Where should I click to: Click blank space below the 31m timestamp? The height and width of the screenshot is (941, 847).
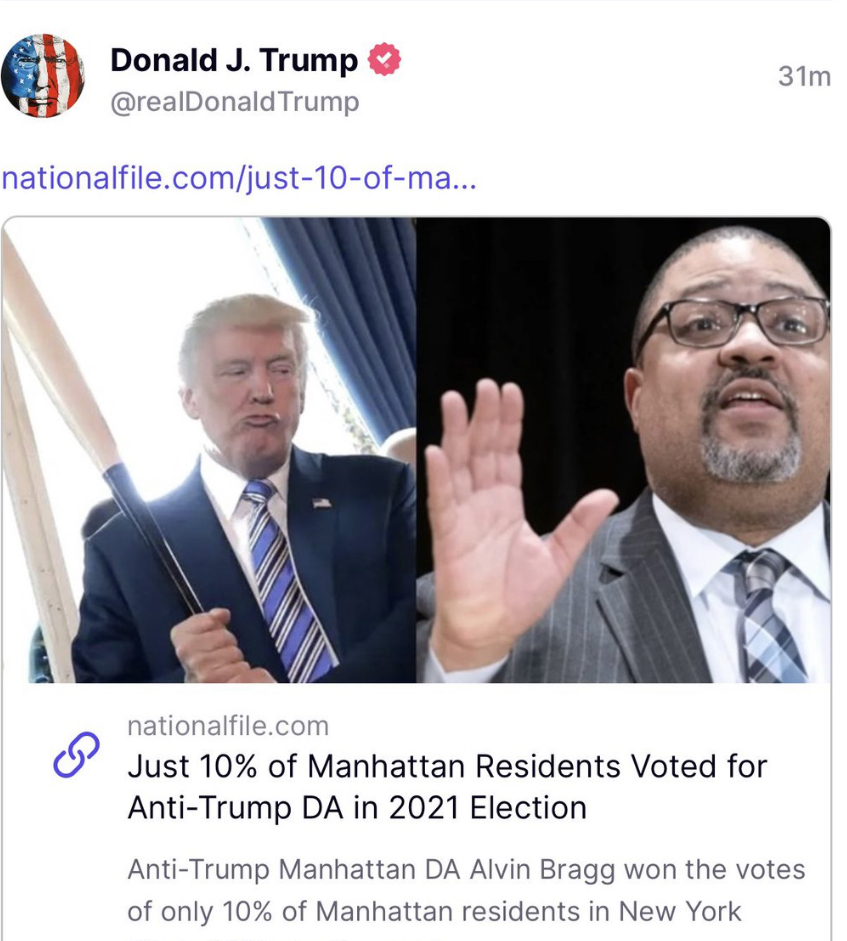point(804,132)
